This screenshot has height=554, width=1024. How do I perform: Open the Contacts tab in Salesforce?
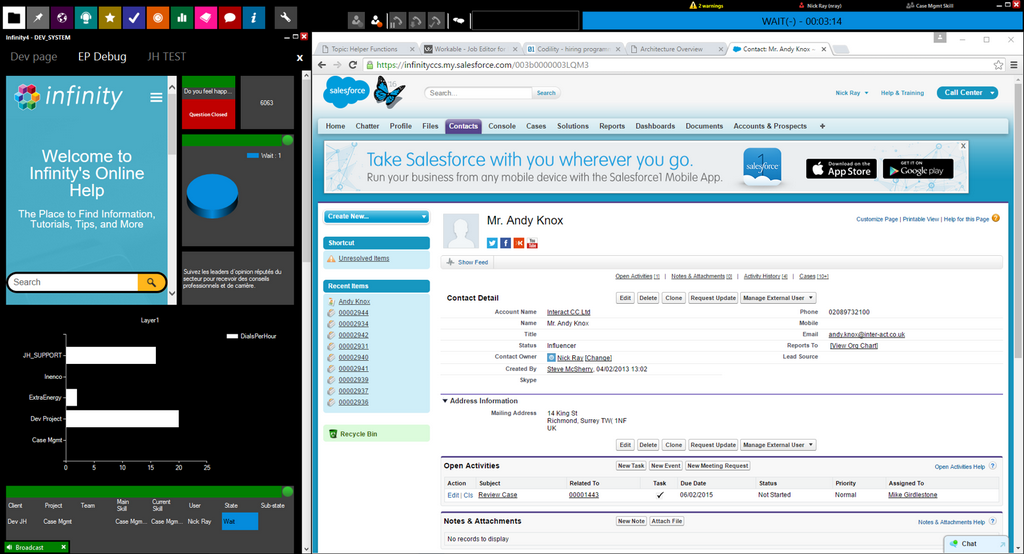pos(463,126)
